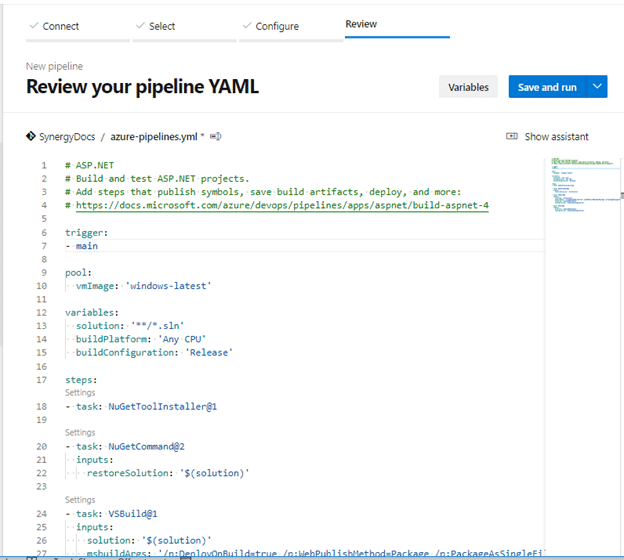The width and height of the screenshot is (624, 560).
Task: Open Settings for the NuGetCommand@2 task
Action: pyautogui.click(x=80, y=433)
